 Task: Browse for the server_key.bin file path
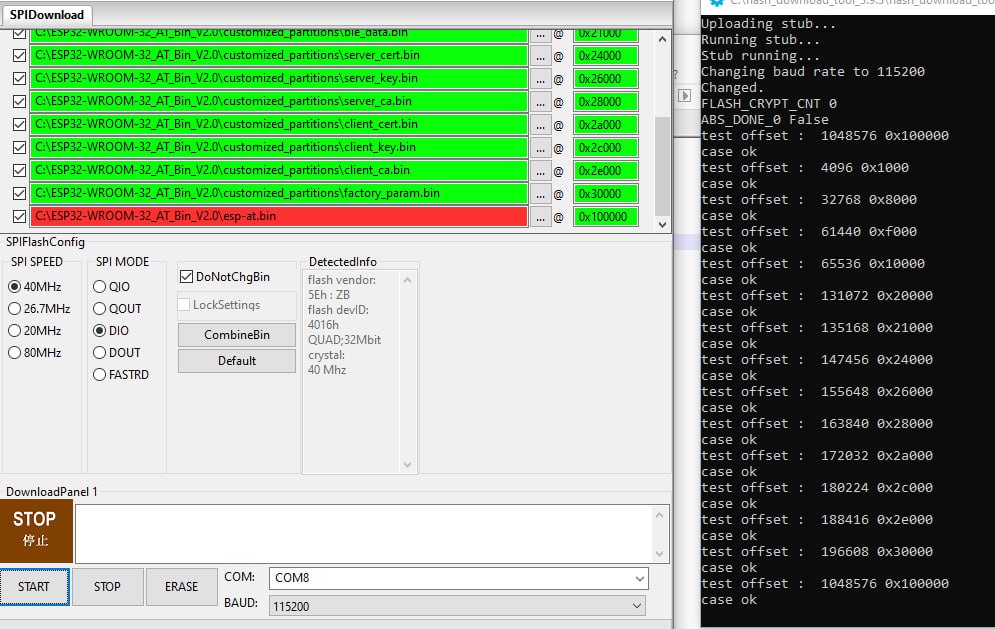pyautogui.click(x=540, y=79)
